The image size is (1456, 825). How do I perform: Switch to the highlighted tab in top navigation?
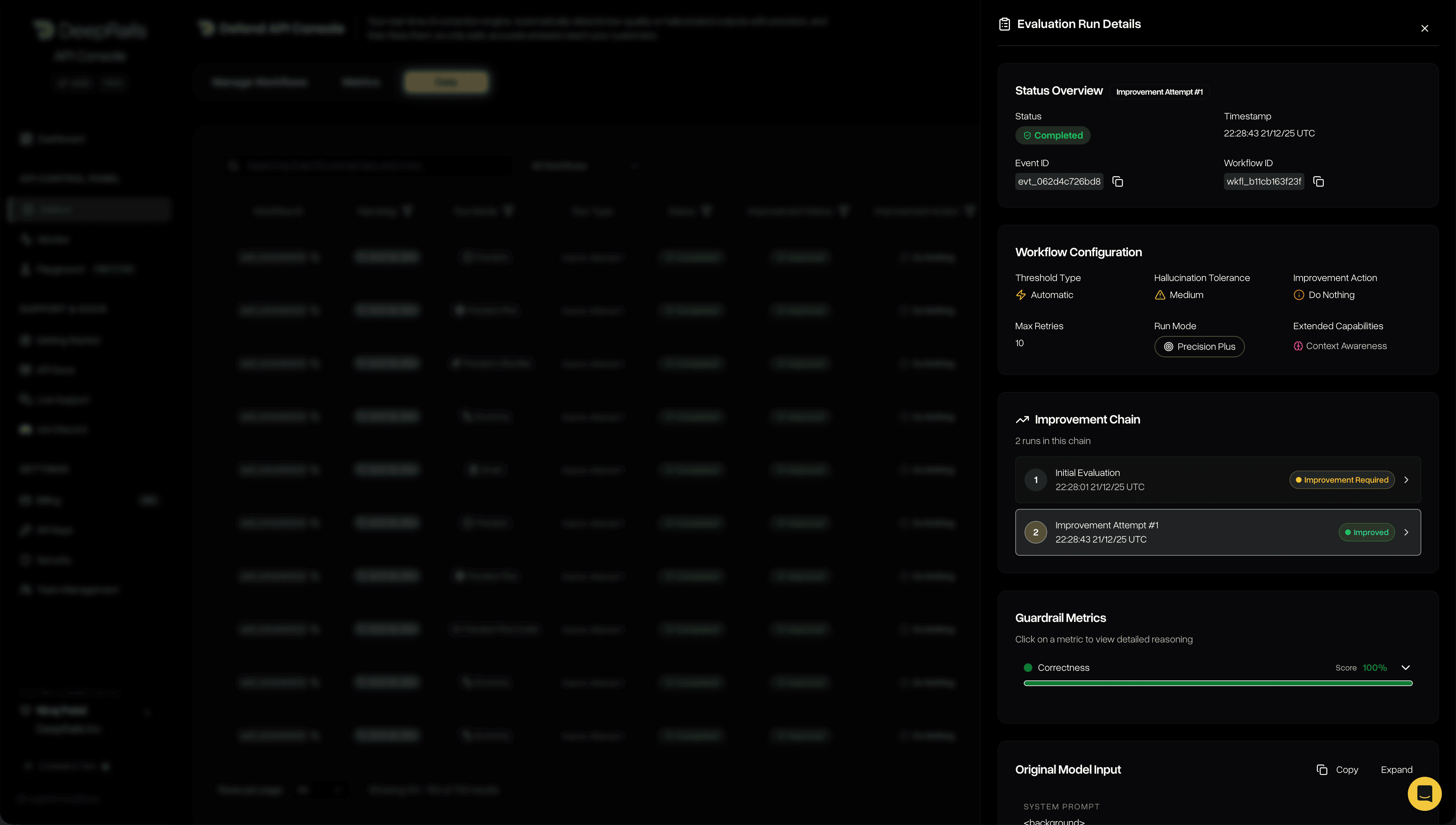(x=446, y=82)
